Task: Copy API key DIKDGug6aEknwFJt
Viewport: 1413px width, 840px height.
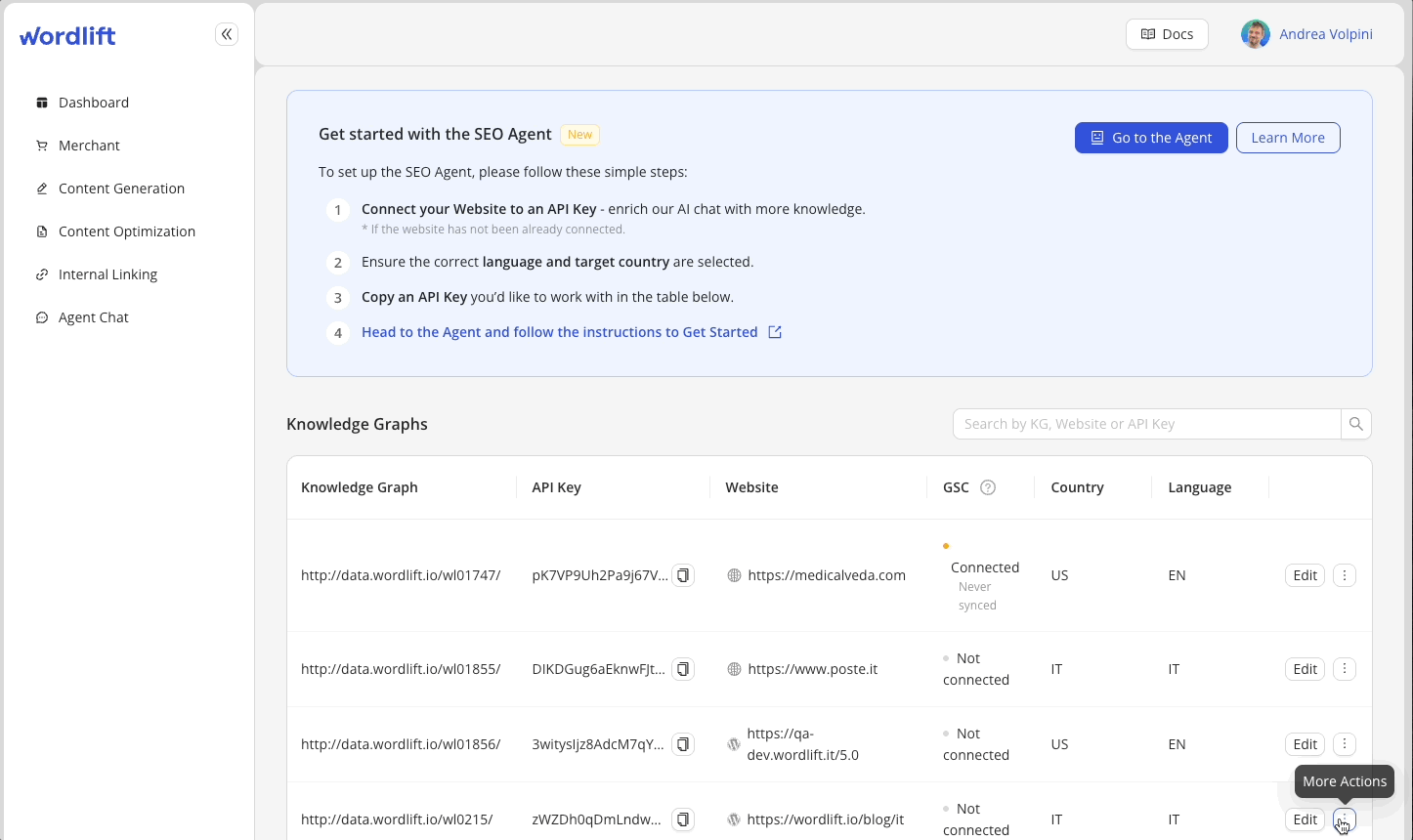Action: coord(684,669)
